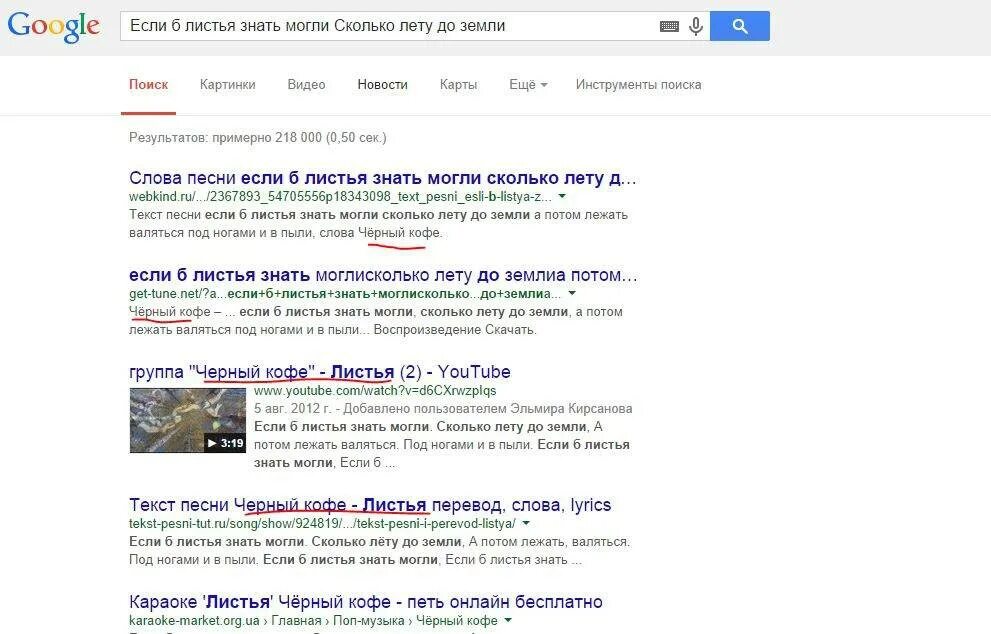Switch to the Картинки tab
Screen dimensions: 991x634
click(228, 85)
